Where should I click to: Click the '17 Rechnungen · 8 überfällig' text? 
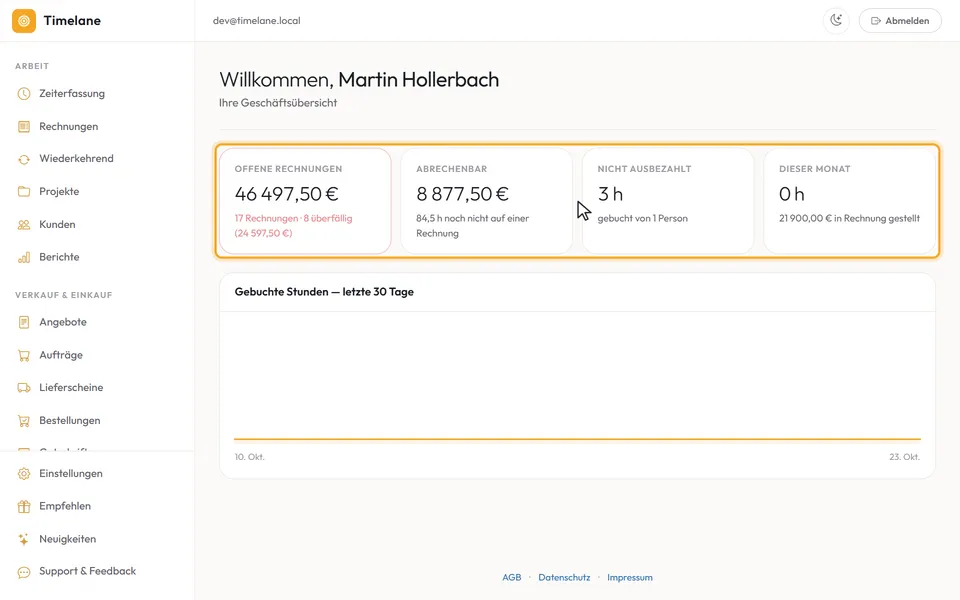[293, 219]
